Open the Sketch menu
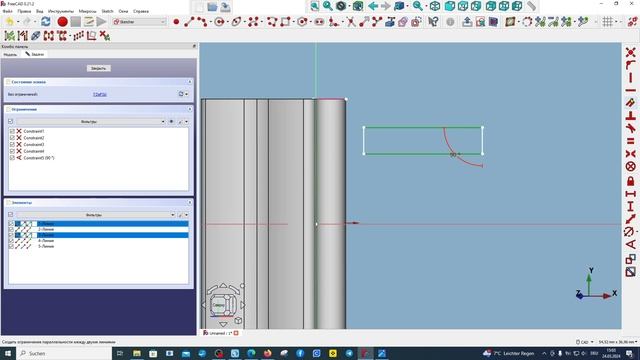This screenshot has height=360, width=640. point(107,11)
